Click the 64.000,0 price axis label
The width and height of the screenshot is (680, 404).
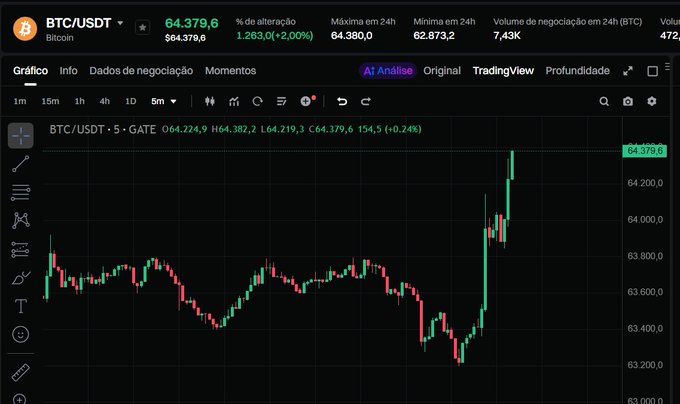pyautogui.click(x=645, y=219)
